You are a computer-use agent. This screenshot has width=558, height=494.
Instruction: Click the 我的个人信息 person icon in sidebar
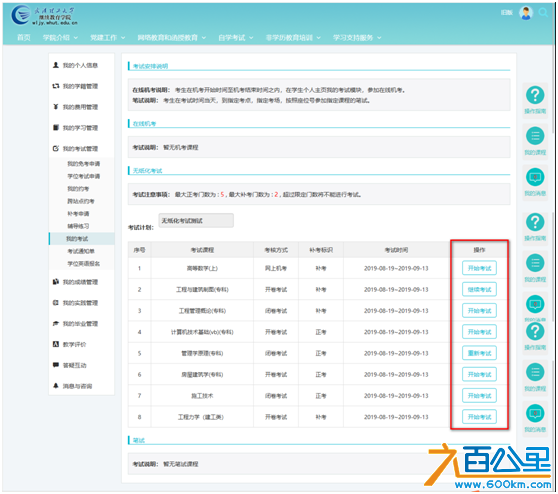click(56, 65)
